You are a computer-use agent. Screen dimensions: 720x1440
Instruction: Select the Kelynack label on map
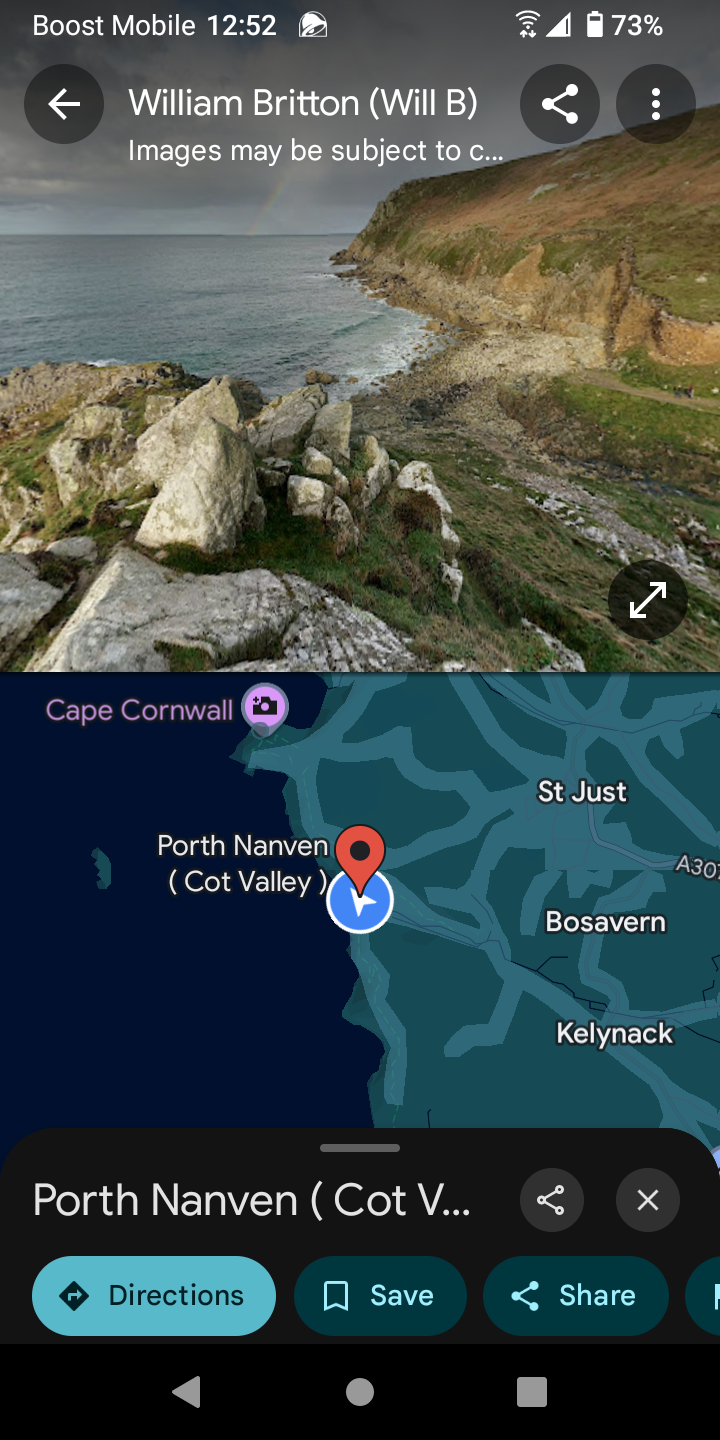tap(614, 1033)
